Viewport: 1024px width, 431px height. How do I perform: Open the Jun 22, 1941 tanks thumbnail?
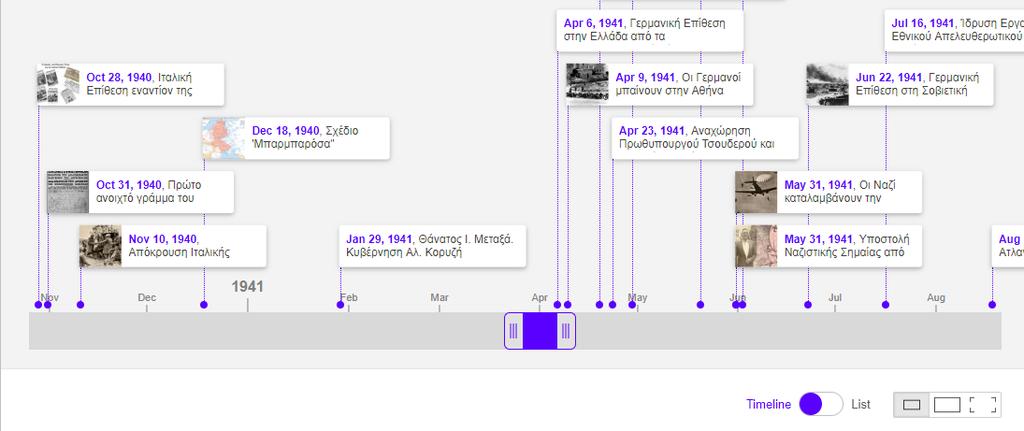[828, 84]
